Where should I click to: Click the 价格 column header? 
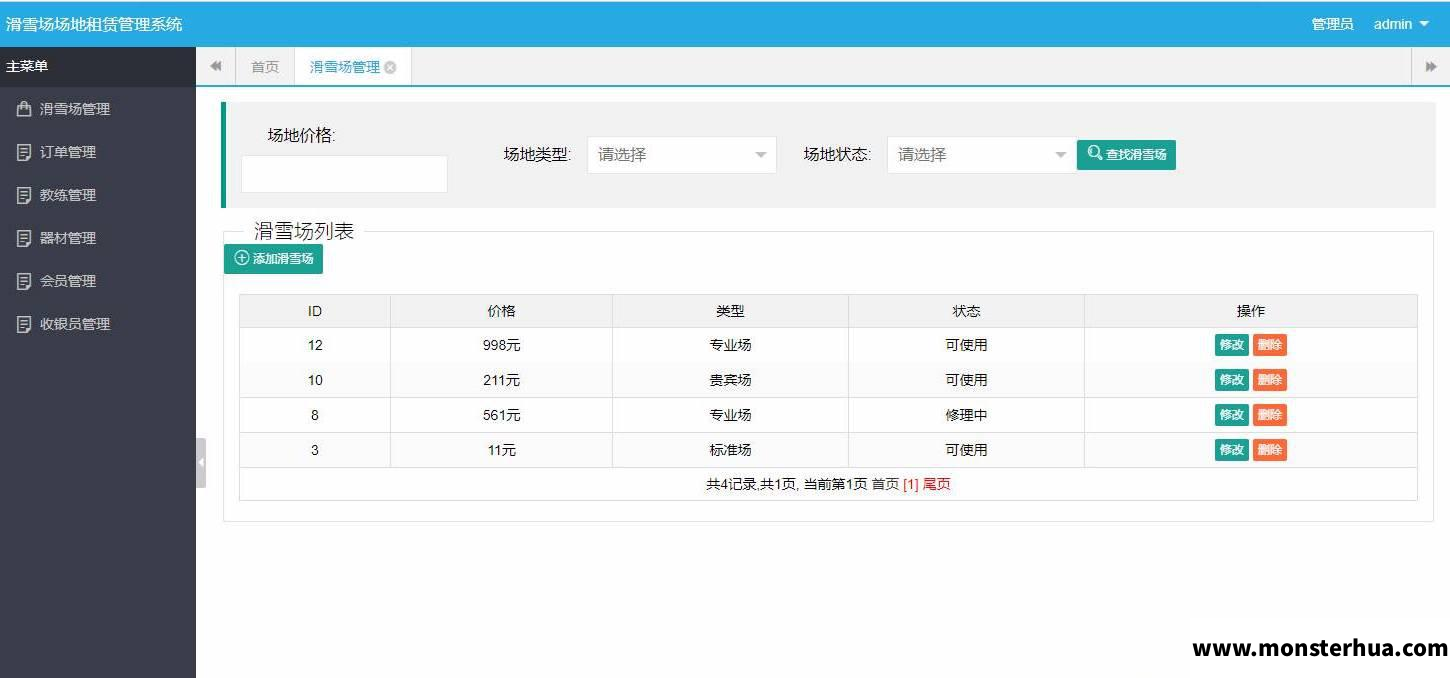(x=501, y=311)
